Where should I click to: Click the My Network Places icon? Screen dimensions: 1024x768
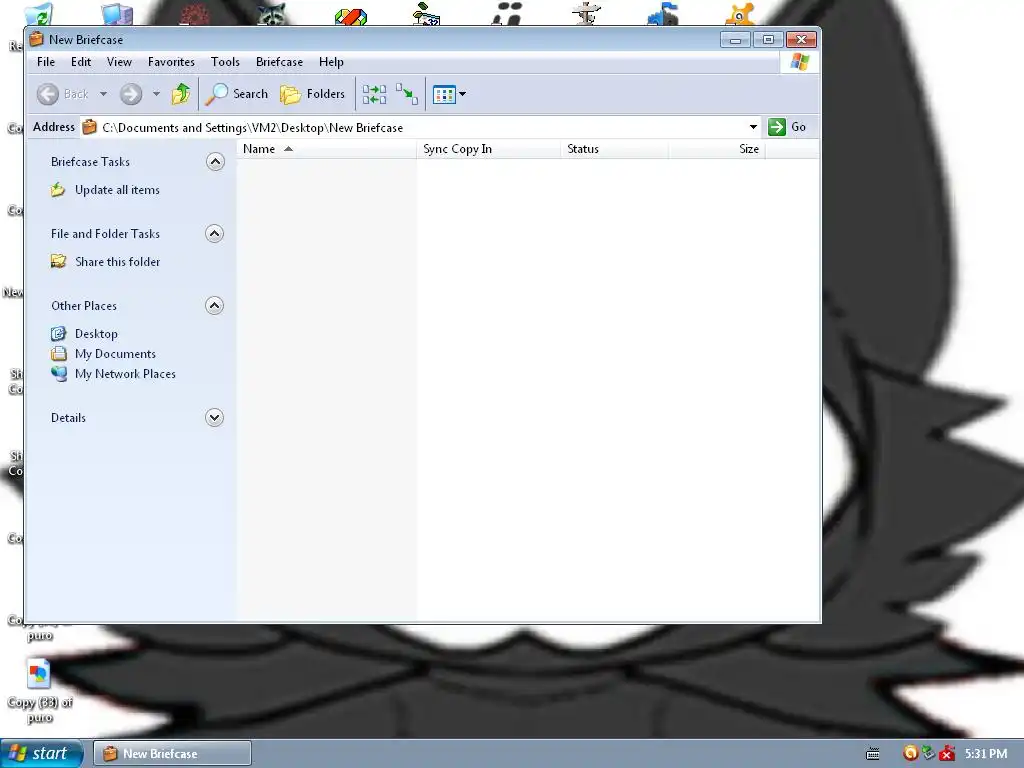click(x=58, y=374)
